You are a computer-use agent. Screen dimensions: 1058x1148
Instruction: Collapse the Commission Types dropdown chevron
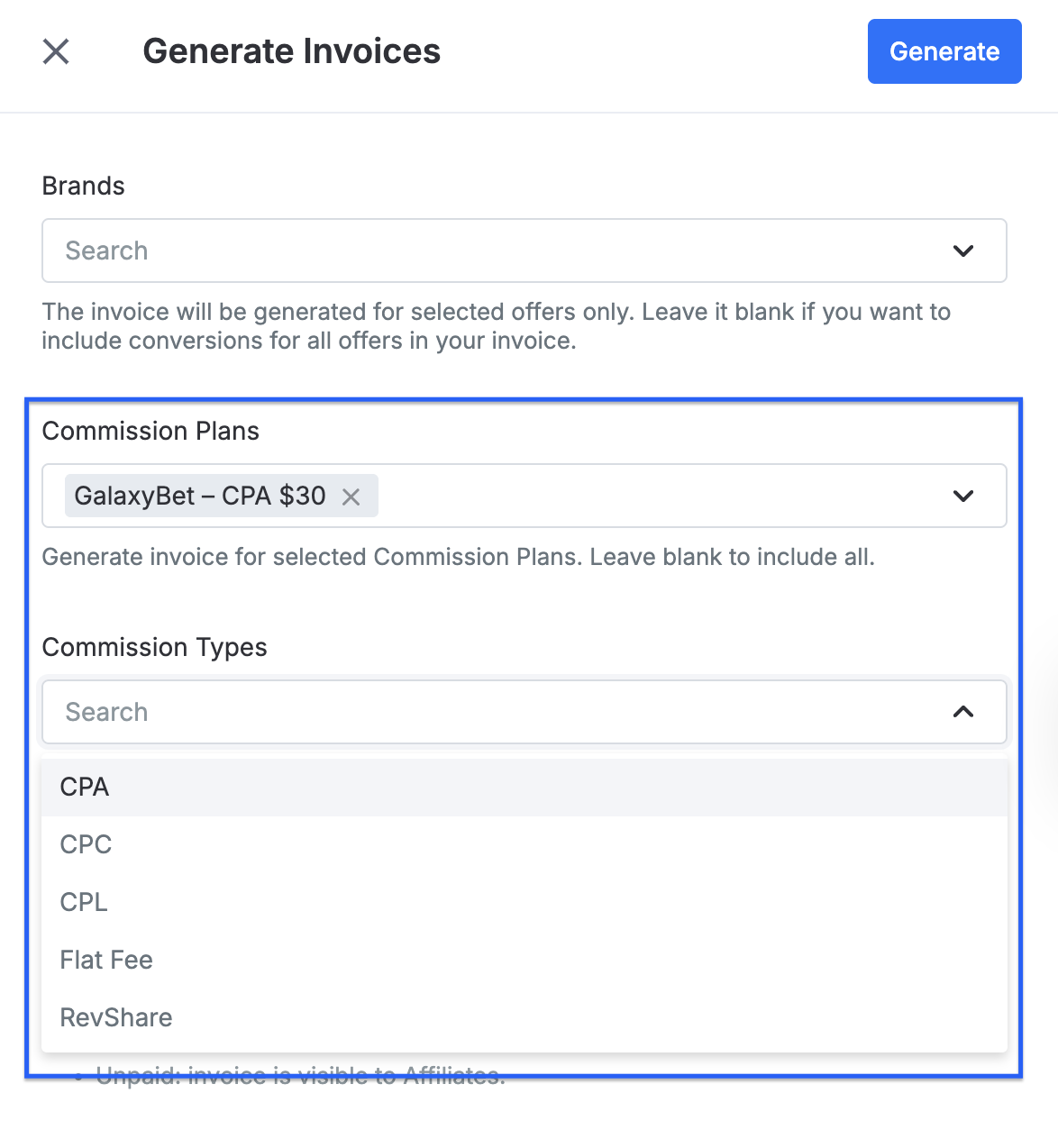963,712
